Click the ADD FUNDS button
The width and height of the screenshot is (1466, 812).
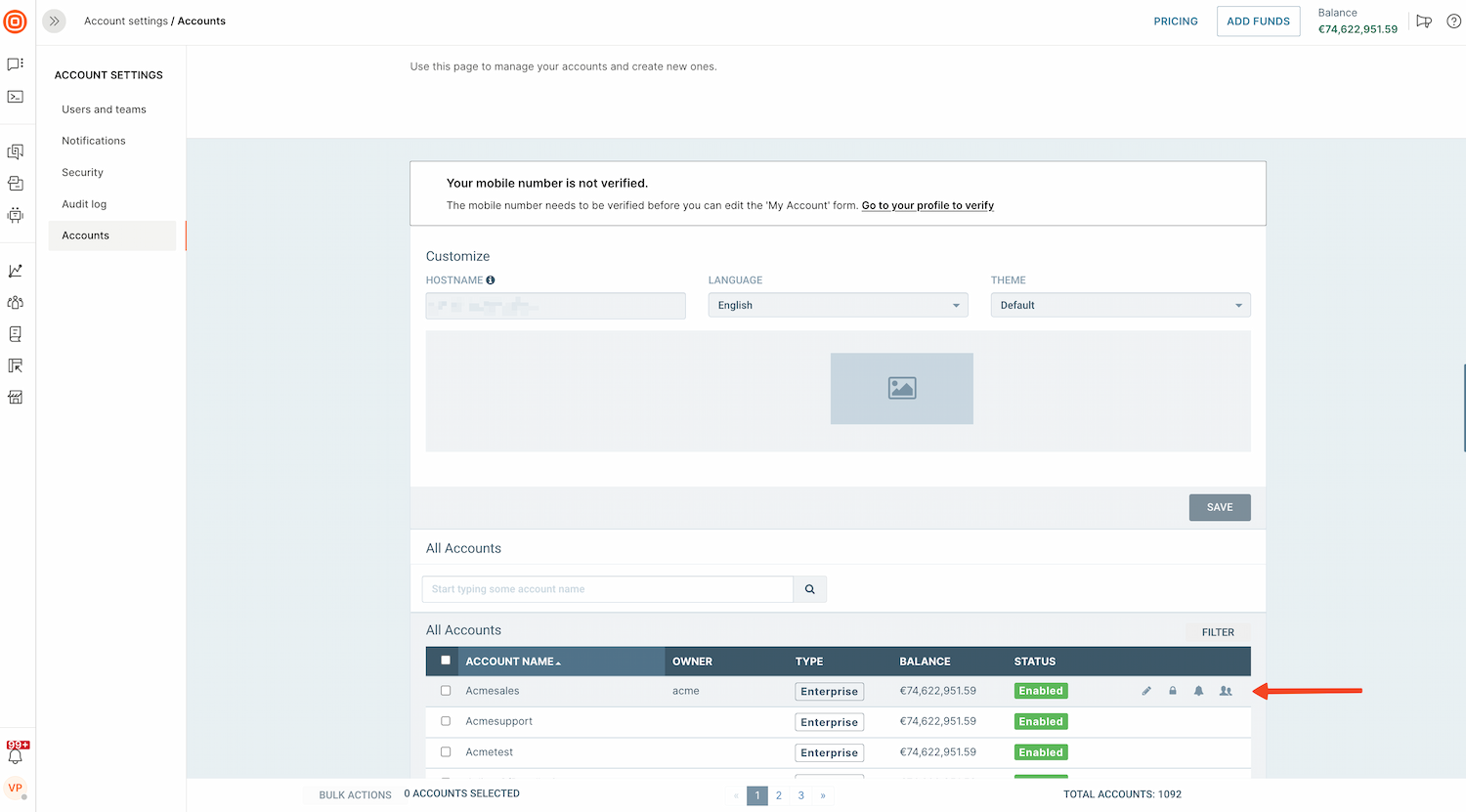1258,21
